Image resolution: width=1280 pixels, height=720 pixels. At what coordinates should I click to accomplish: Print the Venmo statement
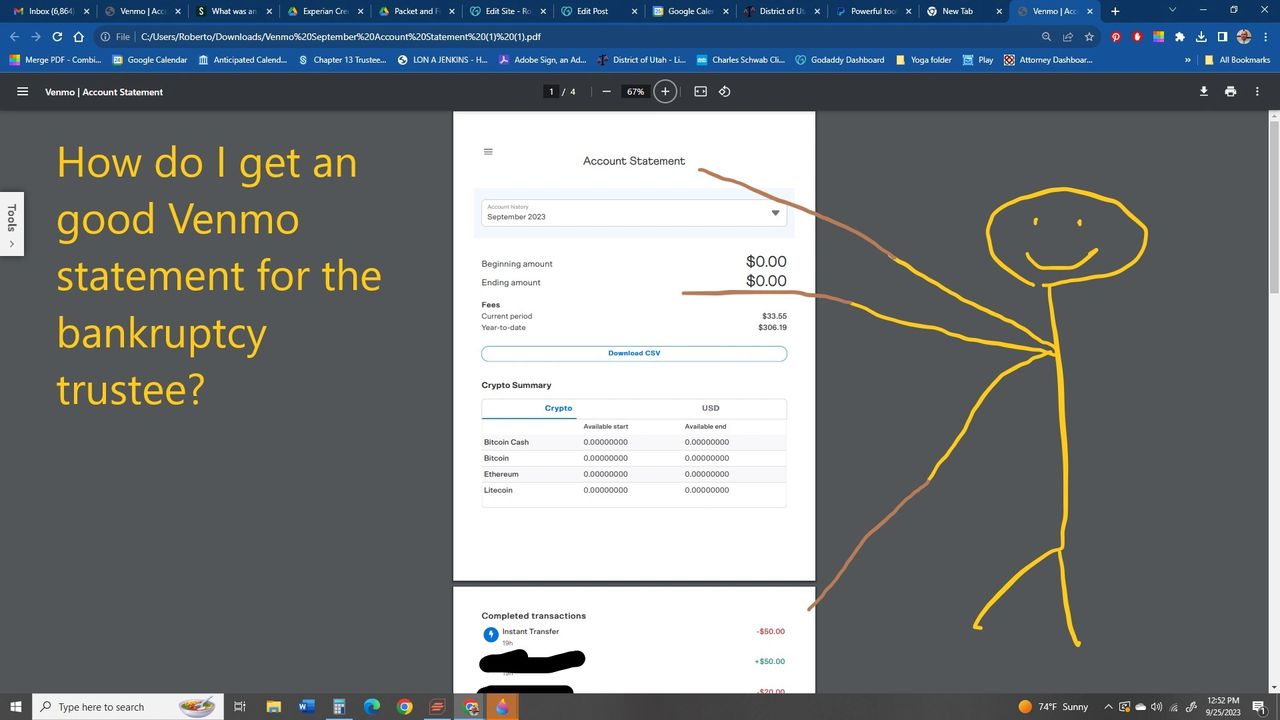tap(1230, 92)
